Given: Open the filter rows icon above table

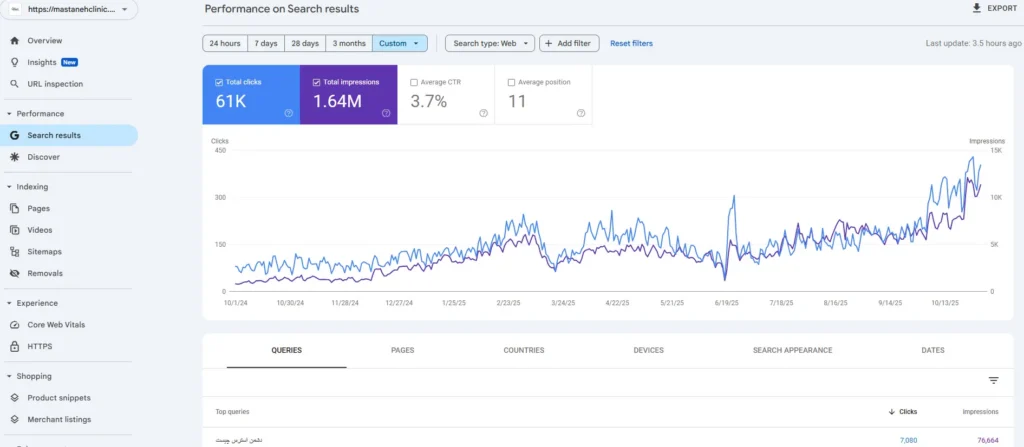Looking at the screenshot, I should coord(993,380).
